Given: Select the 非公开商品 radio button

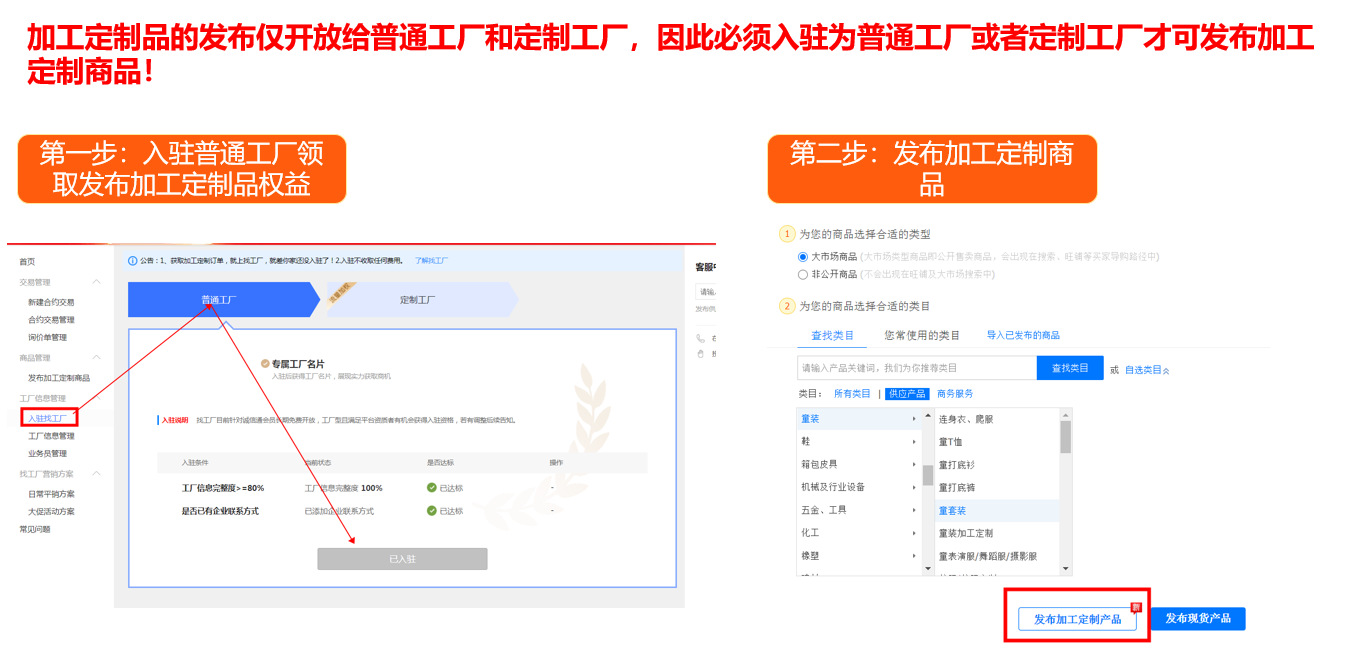Looking at the screenshot, I should (x=803, y=274).
